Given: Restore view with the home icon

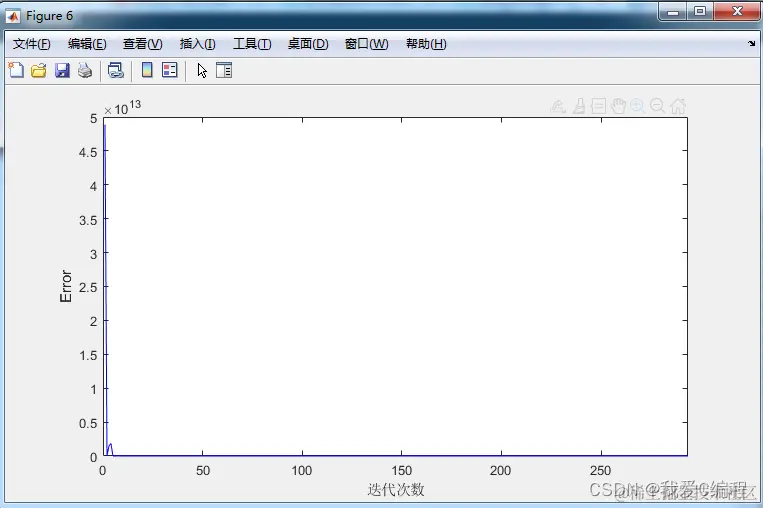Looking at the screenshot, I should pyautogui.click(x=678, y=106).
